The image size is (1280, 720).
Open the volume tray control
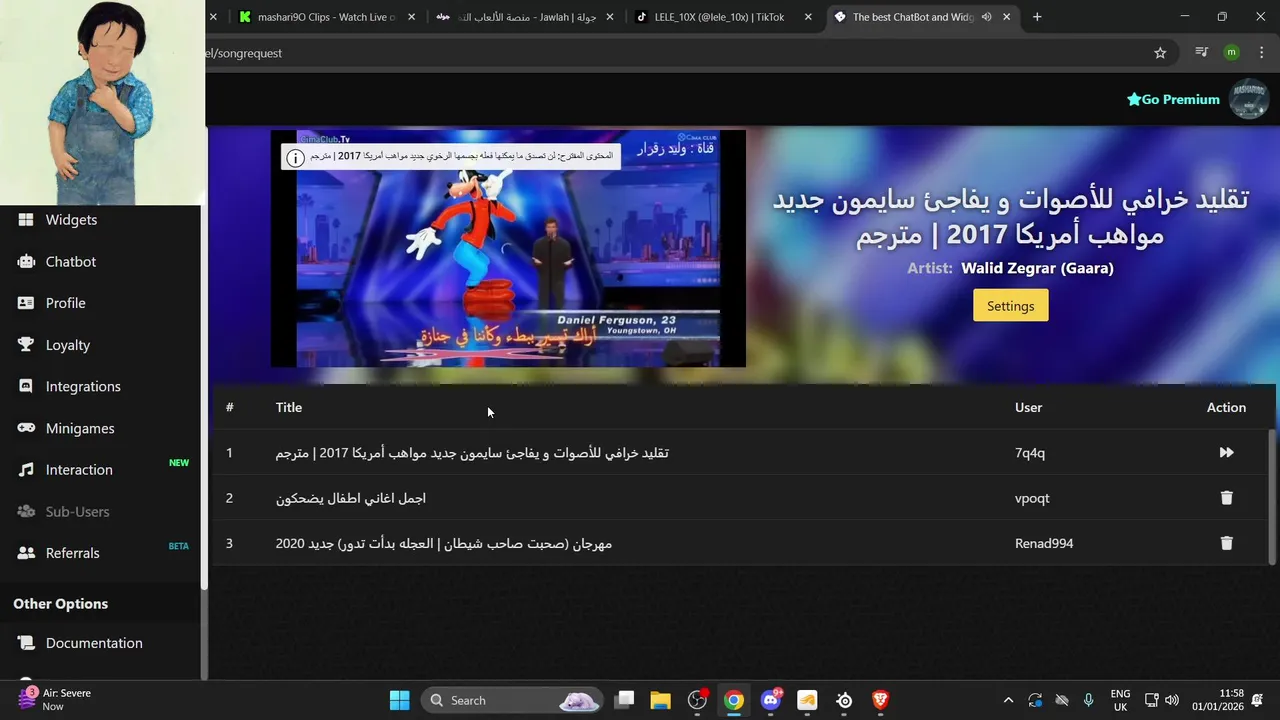point(1172,700)
